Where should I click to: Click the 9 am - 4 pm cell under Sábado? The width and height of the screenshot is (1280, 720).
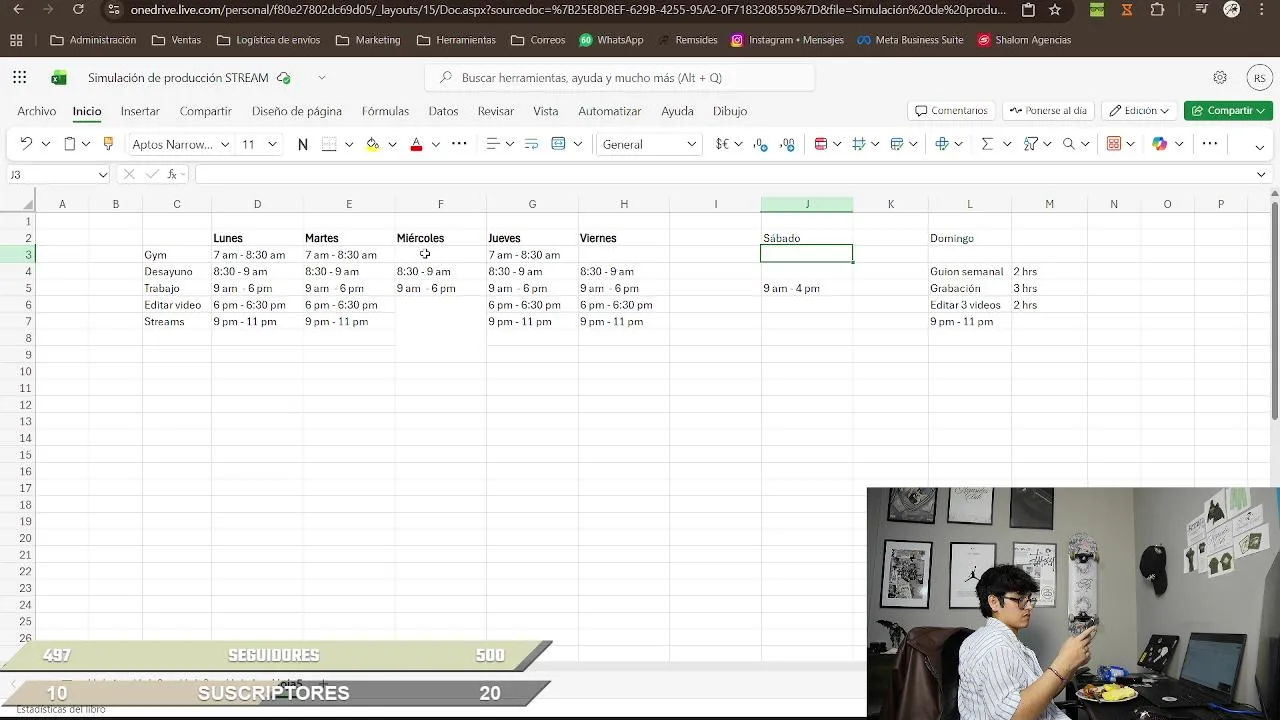807,288
